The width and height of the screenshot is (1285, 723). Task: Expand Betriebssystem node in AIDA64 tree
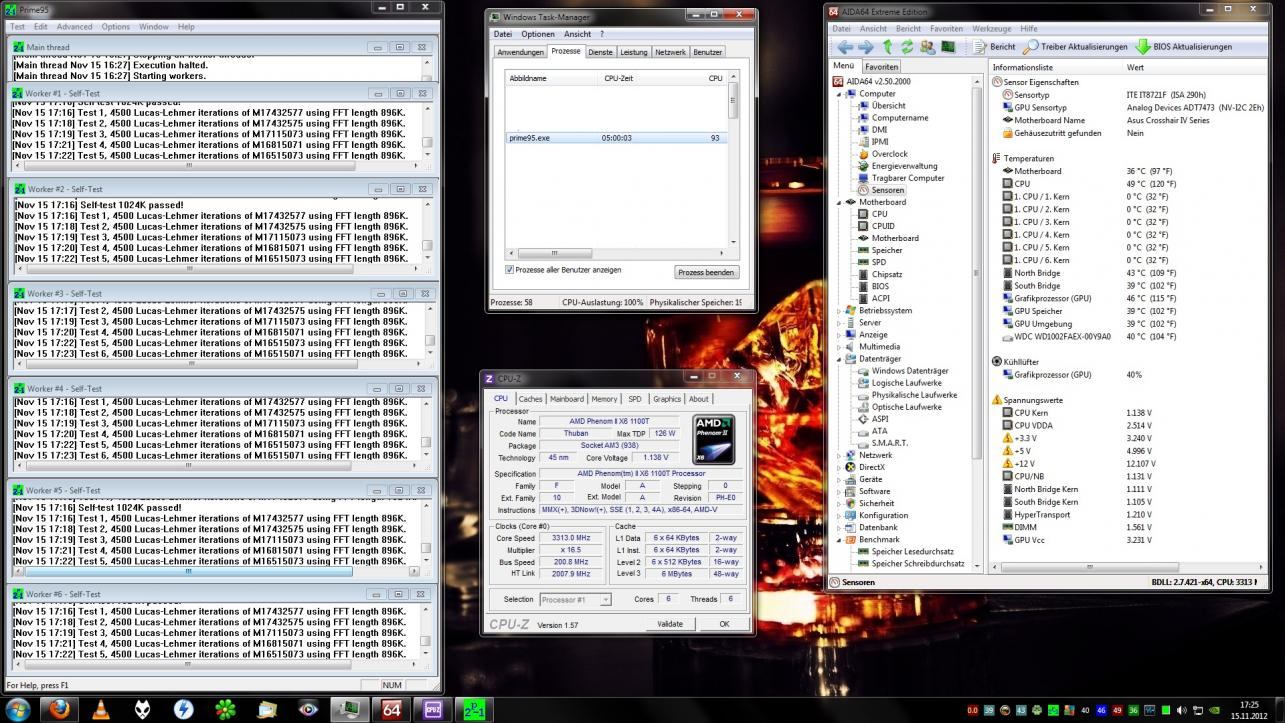point(839,311)
